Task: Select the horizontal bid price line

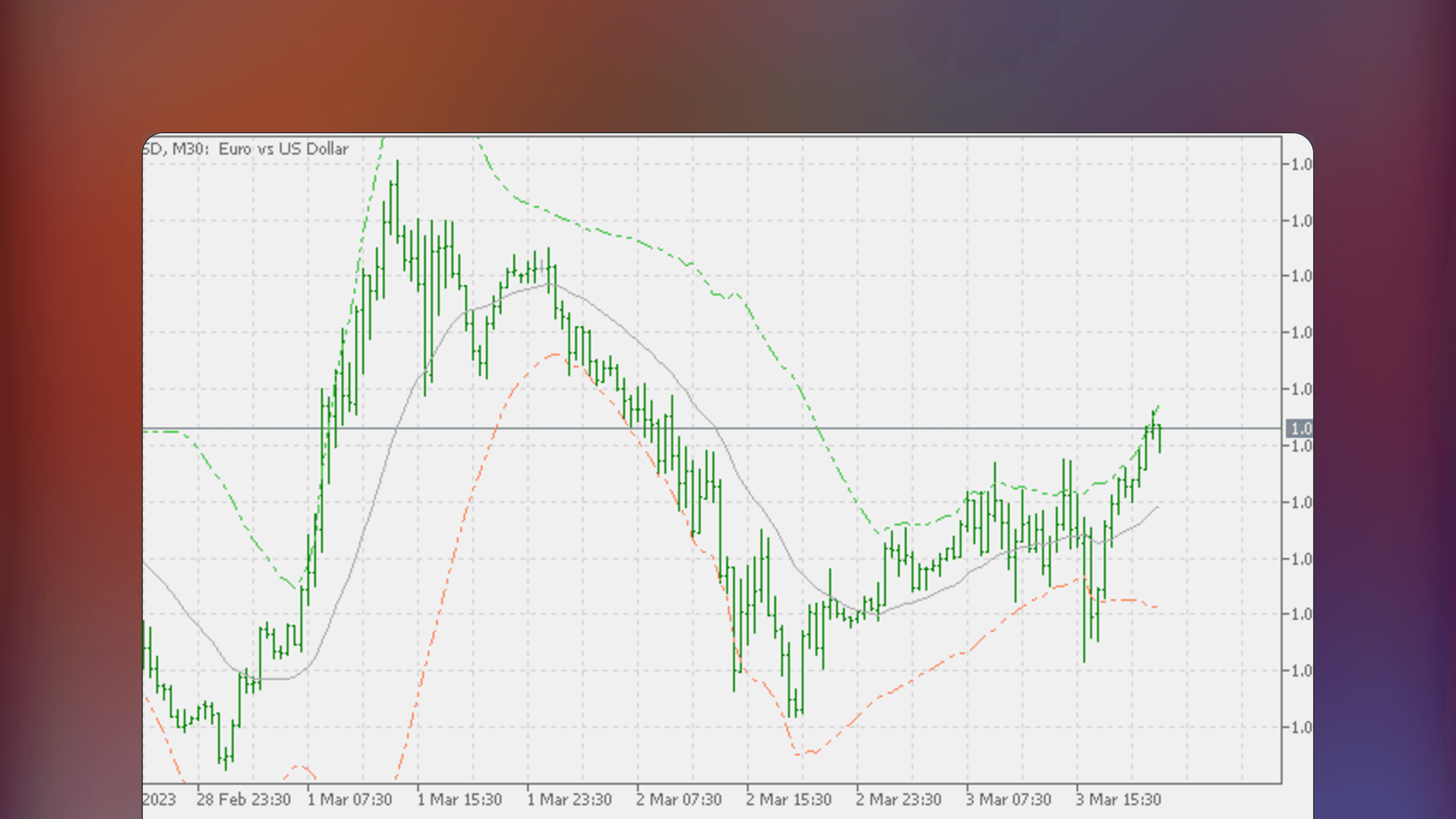Action: click(x=961, y=429)
